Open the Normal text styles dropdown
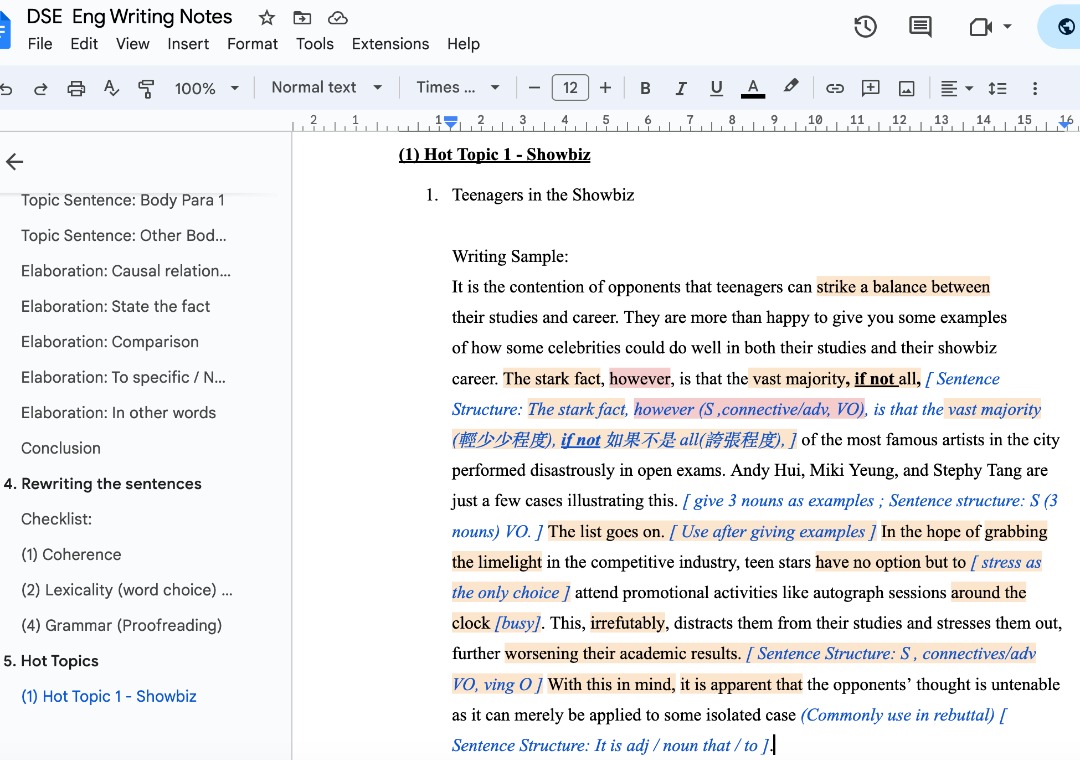 [326, 88]
